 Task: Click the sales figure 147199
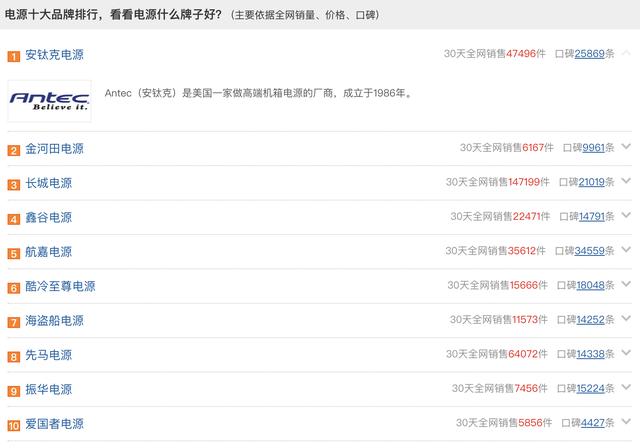point(524,182)
